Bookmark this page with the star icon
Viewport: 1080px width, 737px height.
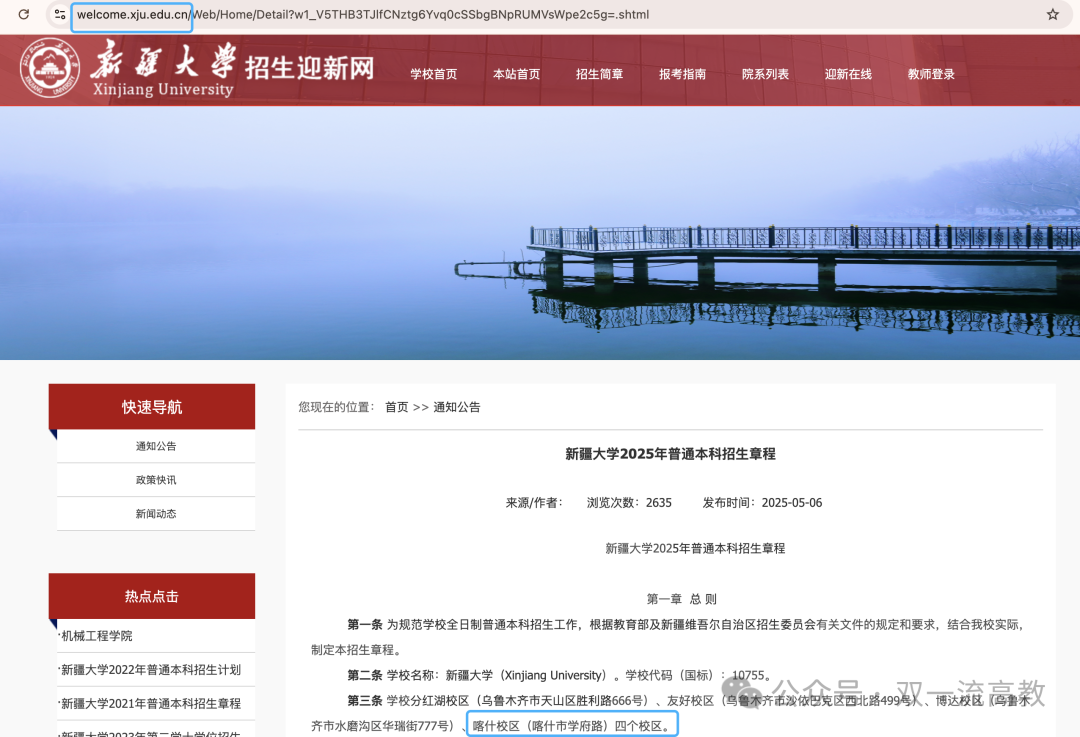click(x=1051, y=15)
